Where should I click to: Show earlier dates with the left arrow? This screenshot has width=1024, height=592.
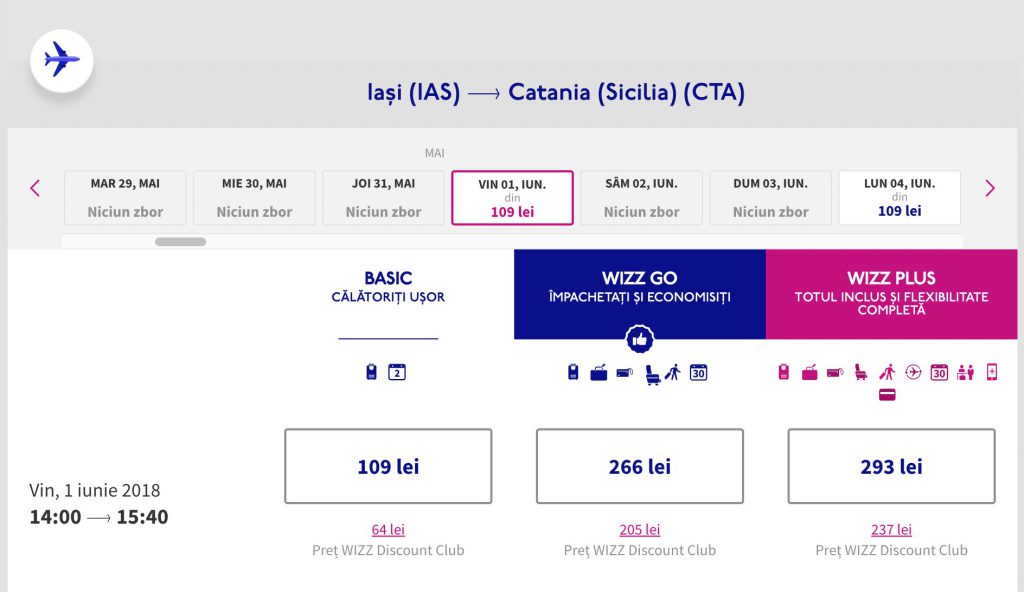pos(35,188)
